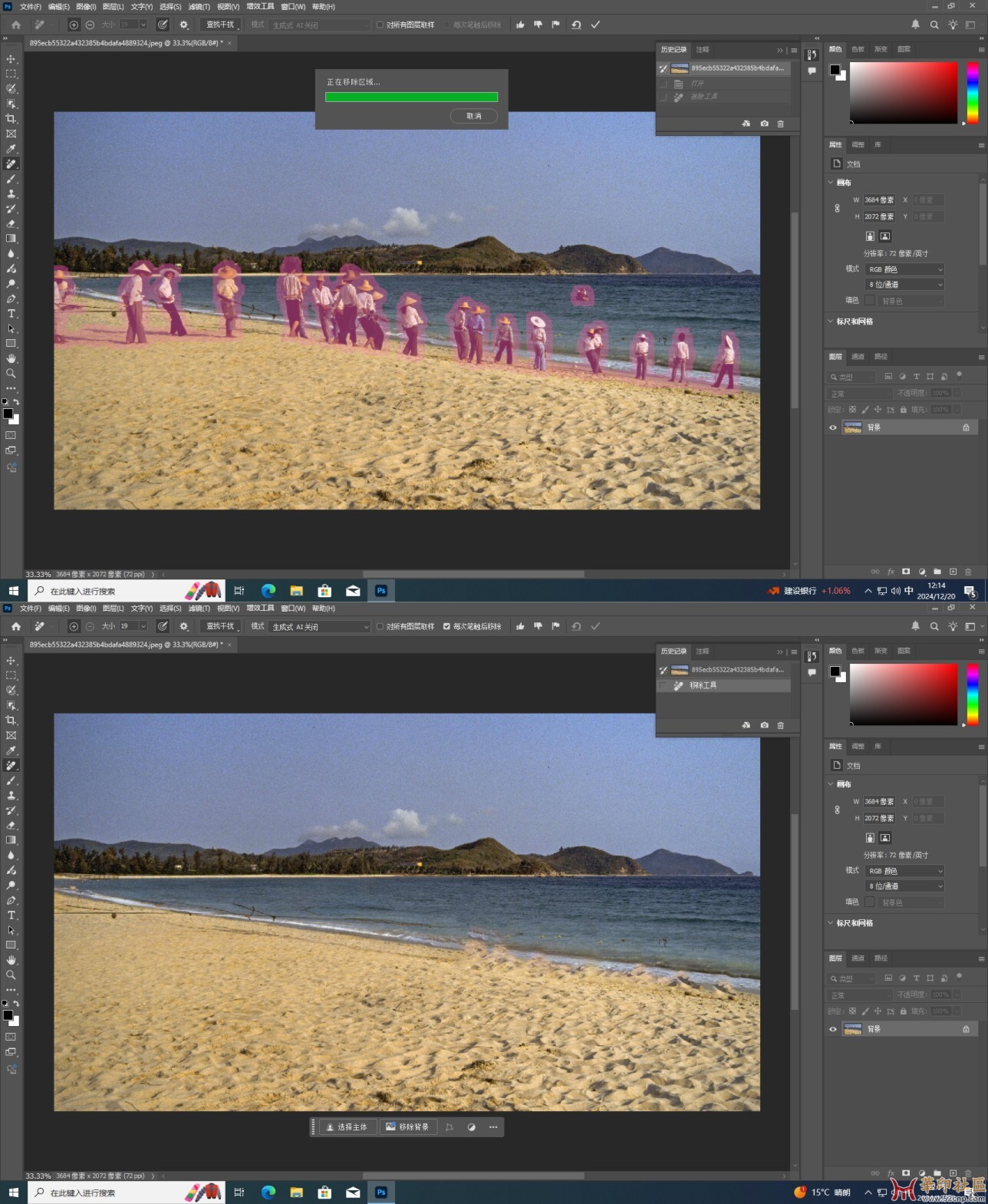988x1204 pixels.
Task: Click foreground color swatch in lower Color panel
Action: coord(835,671)
